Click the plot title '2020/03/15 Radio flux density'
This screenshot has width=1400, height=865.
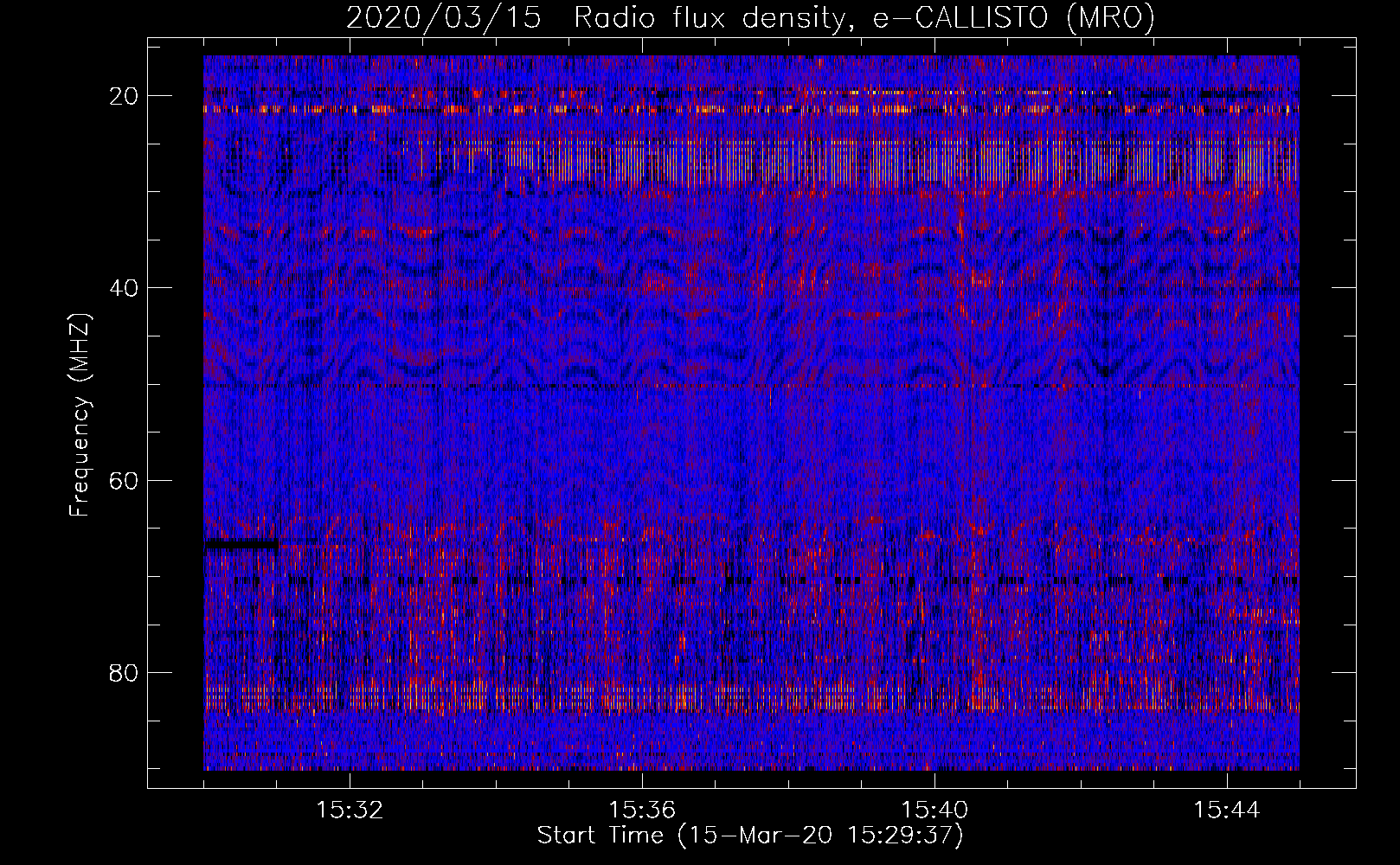(x=750, y=17)
